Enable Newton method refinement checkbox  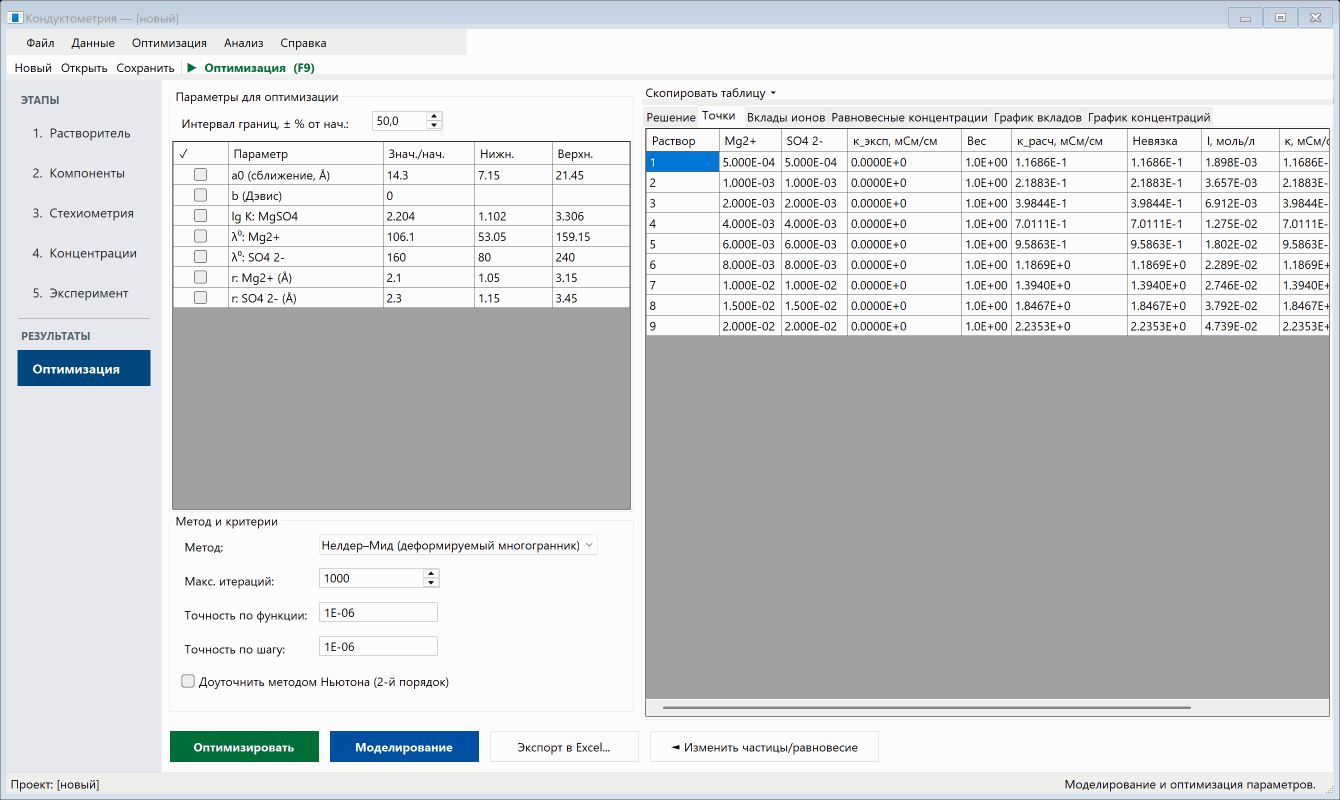pyautogui.click(x=188, y=682)
